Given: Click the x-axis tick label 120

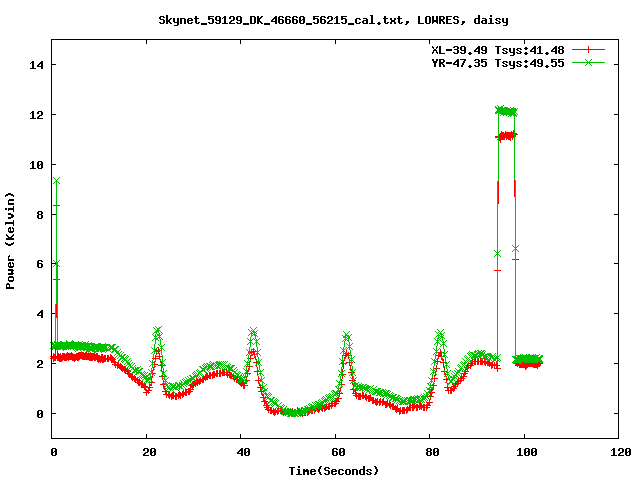Looking at the screenshot, I should pyautogui.click(x=621, y=452).
